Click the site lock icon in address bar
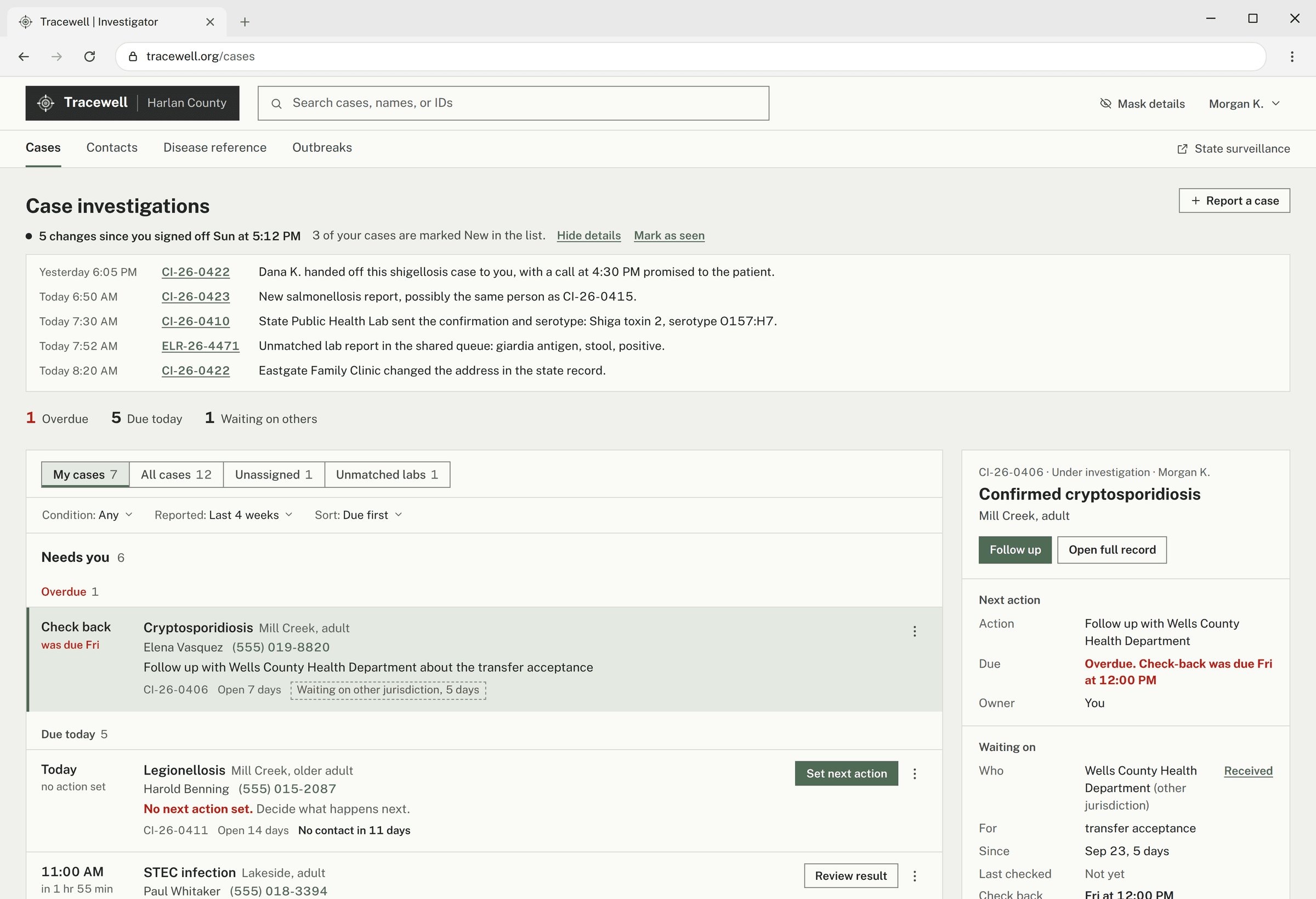Screen dimensions: 1316x899 (x=133, y=56)
